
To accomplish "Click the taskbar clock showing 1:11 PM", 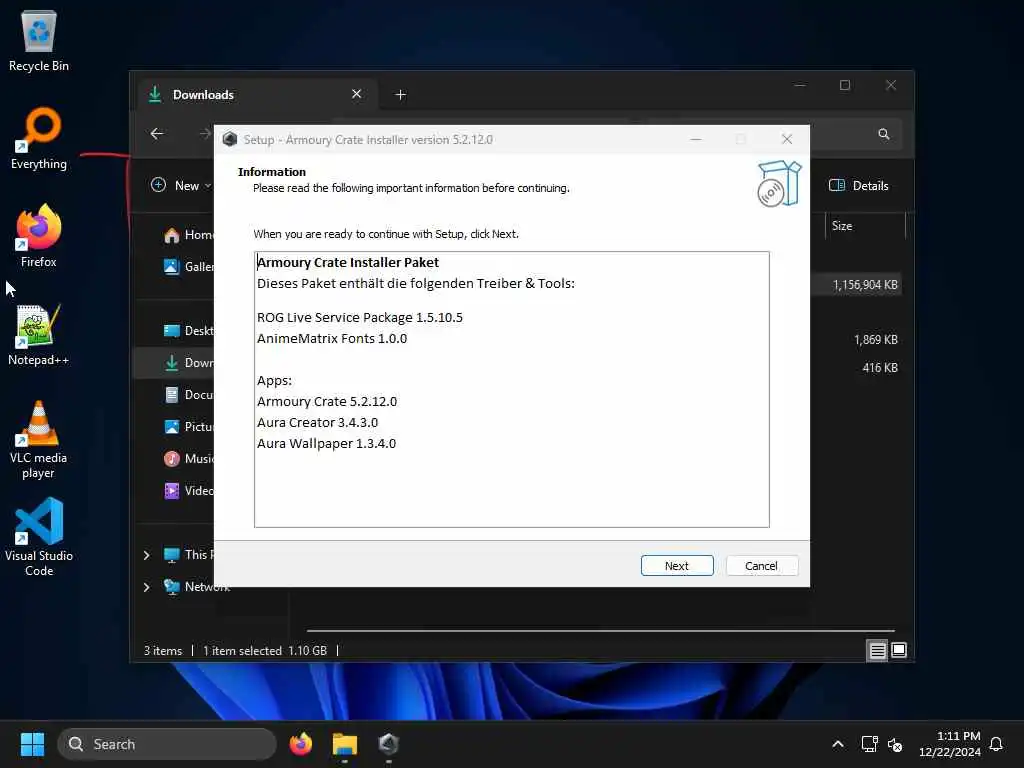I will [x=950, y=744].
